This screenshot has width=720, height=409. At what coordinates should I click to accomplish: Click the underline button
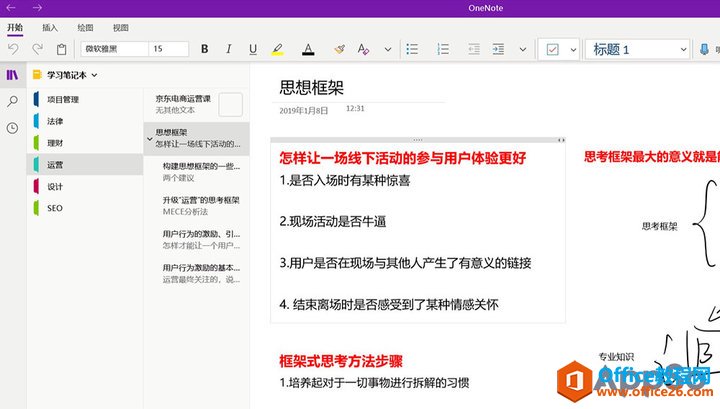252,49
